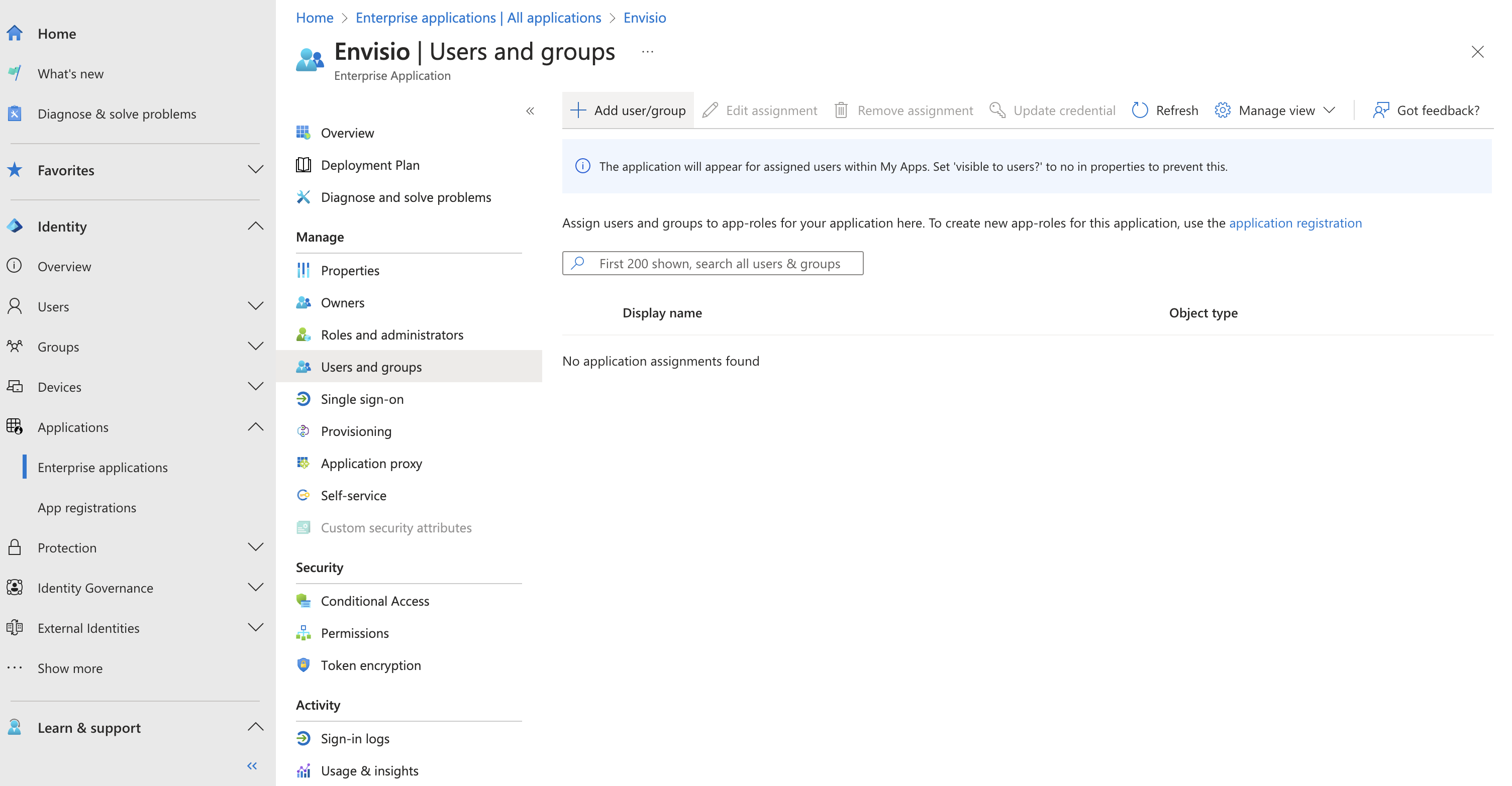1512x786 pixels.
Task: Click Home breadcrumb link
Action: click(x=315, y=18)
